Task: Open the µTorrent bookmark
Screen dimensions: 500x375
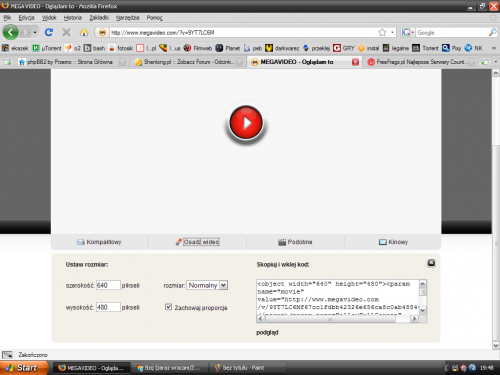Action: point(47,48)
